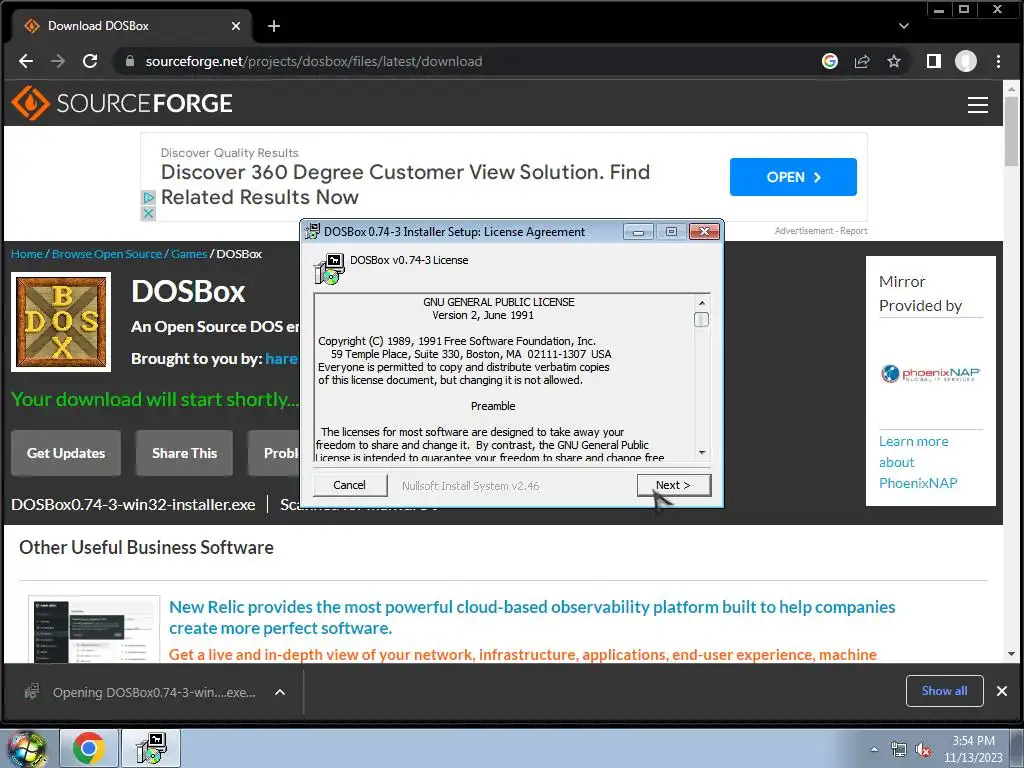Click the share page icon

862,61
